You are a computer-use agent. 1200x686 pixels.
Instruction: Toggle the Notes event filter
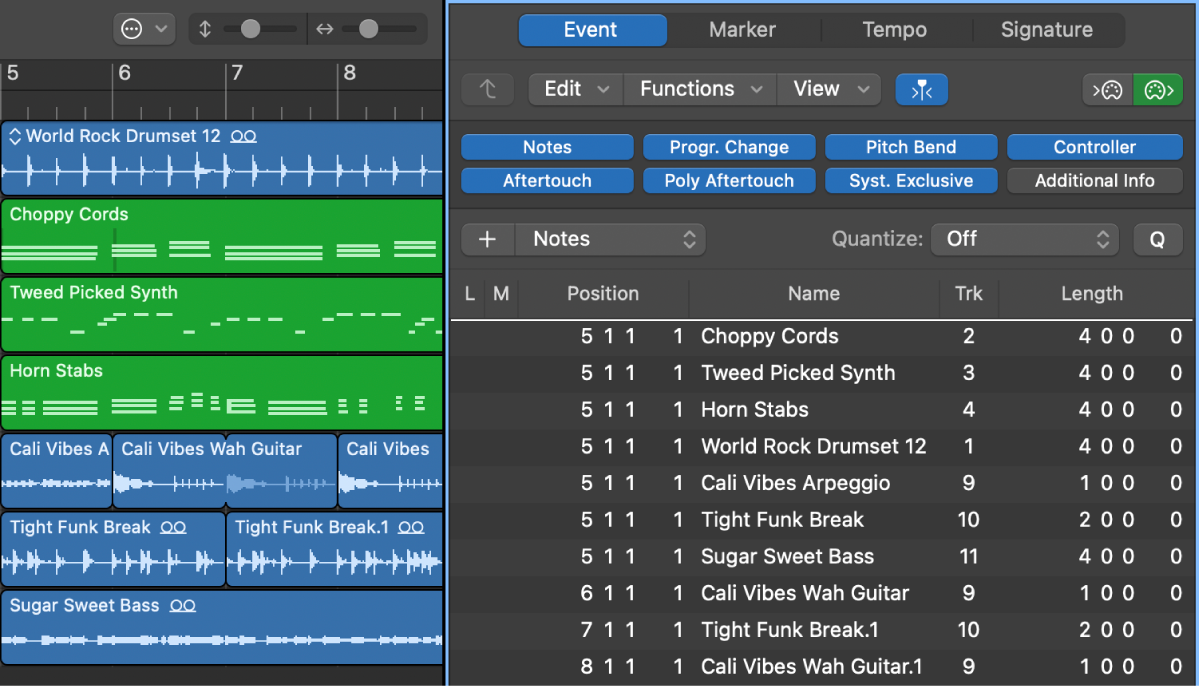click(x=547, y=146)
